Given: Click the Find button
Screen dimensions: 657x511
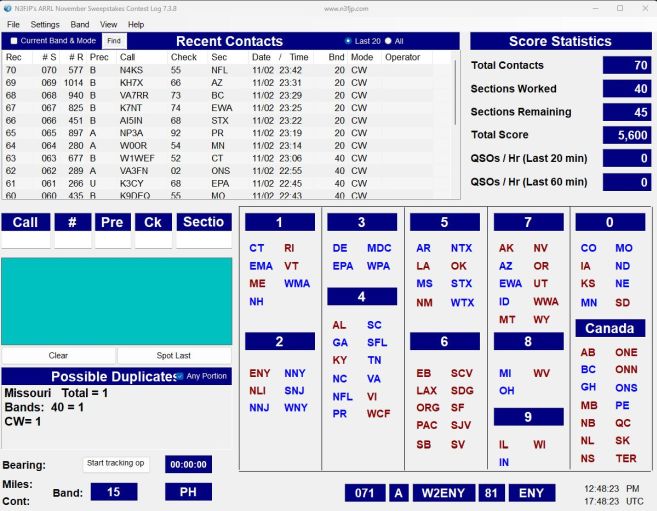Looking at the screenshot, I should point(114,41).
